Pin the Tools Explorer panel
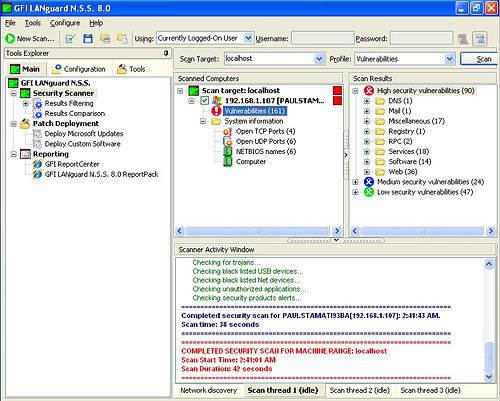 click(x=166, y=53)
